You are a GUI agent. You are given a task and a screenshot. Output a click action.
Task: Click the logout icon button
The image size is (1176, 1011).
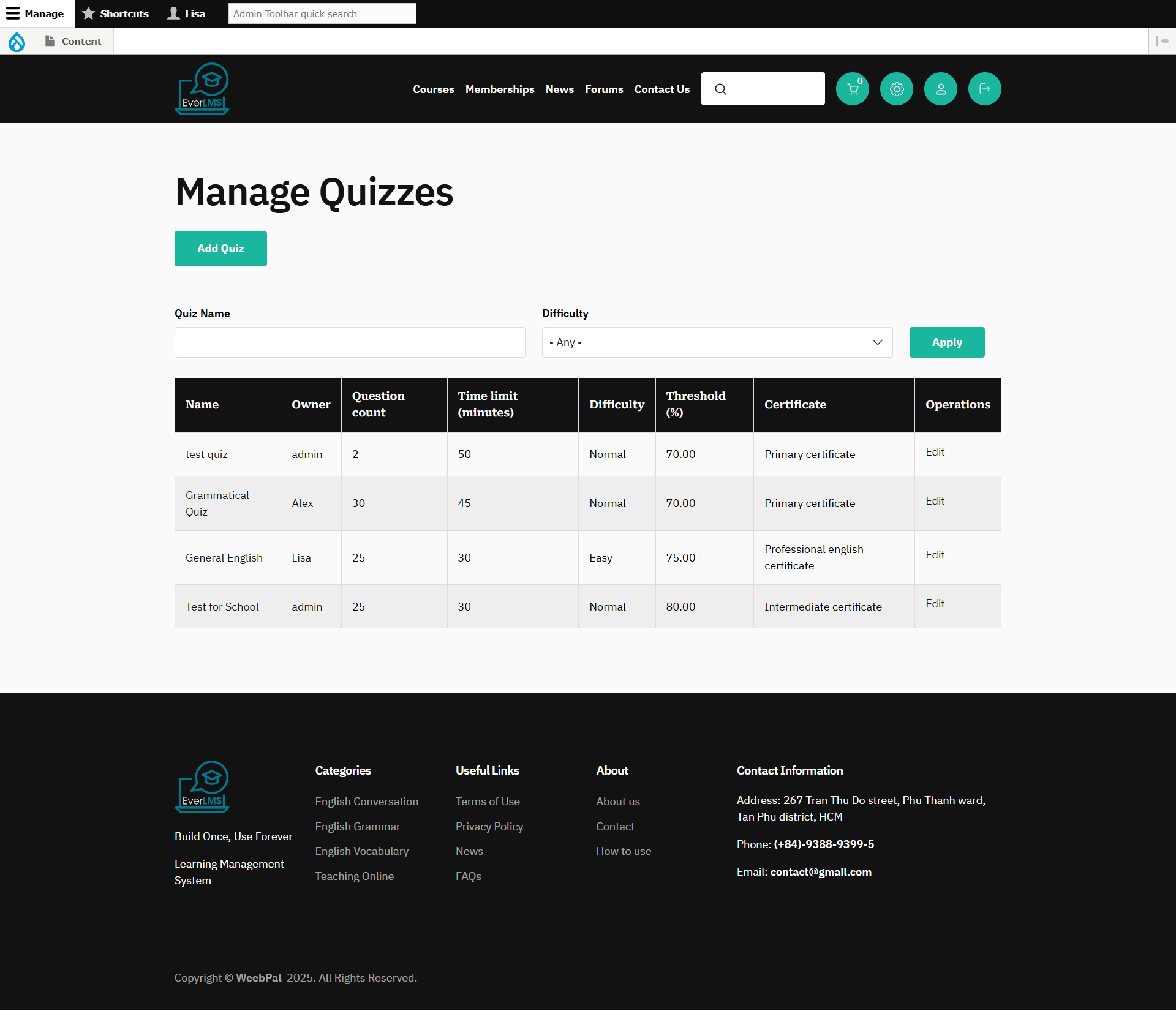tap(984, 89)
